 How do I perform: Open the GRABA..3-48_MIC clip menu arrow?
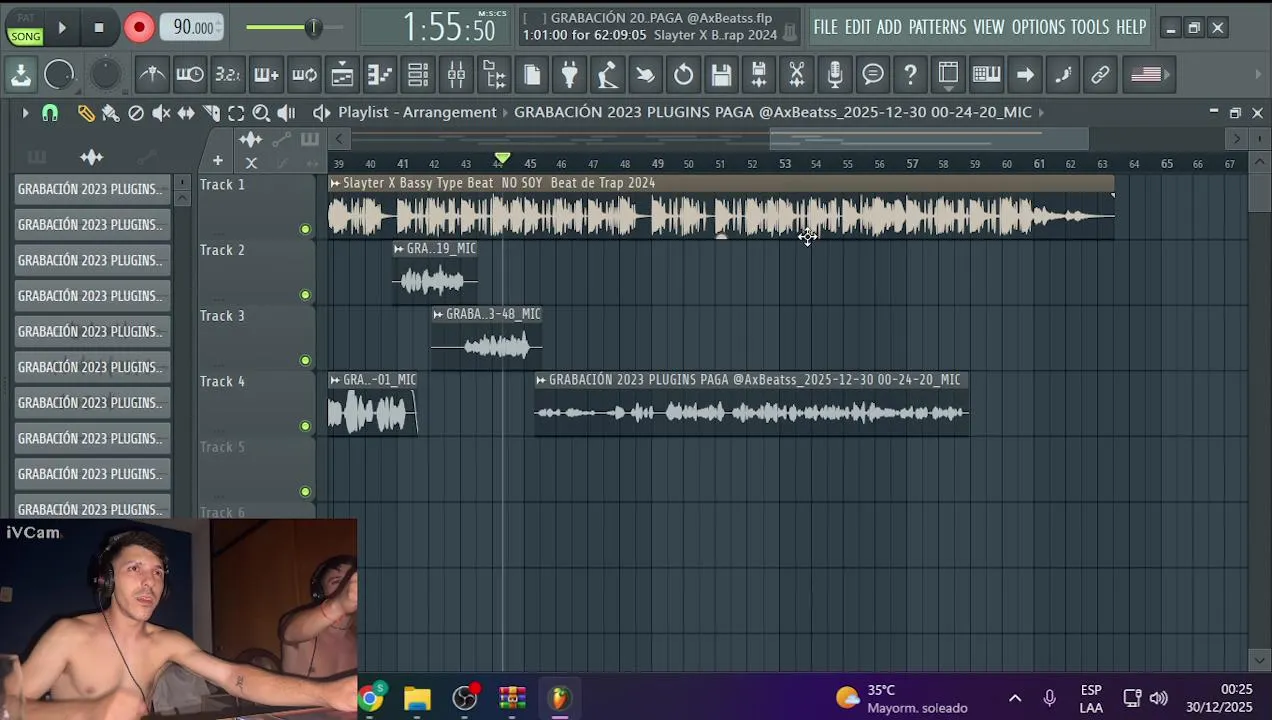pos(438,314)
